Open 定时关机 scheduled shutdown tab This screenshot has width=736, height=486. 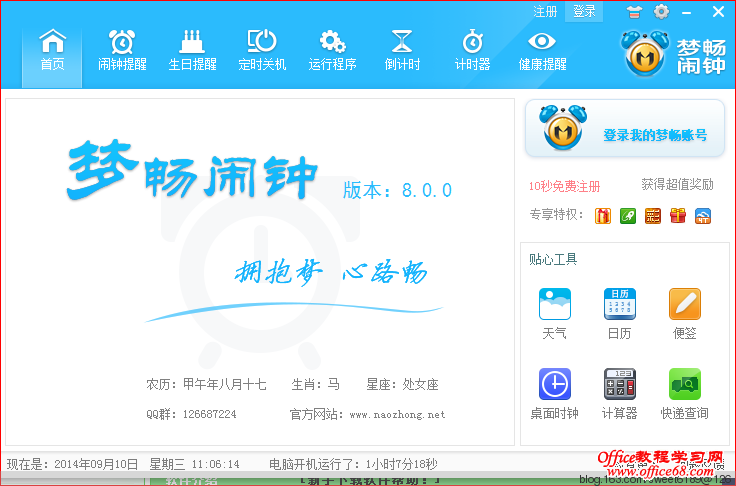coord(262,51)
